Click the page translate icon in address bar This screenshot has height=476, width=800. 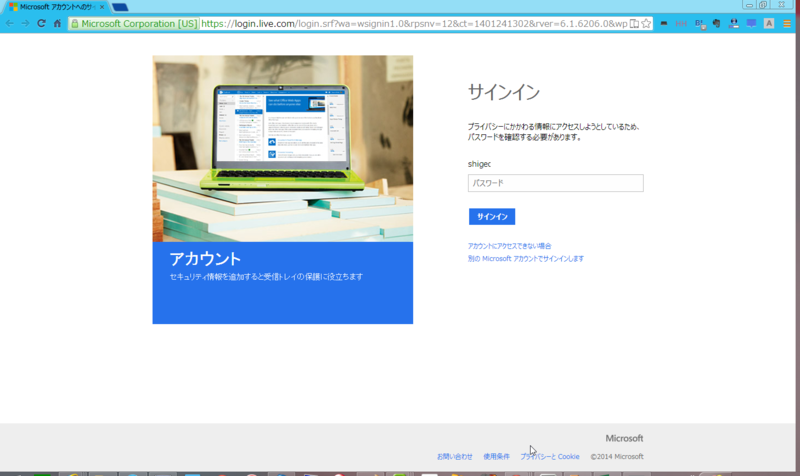(634, 23)
